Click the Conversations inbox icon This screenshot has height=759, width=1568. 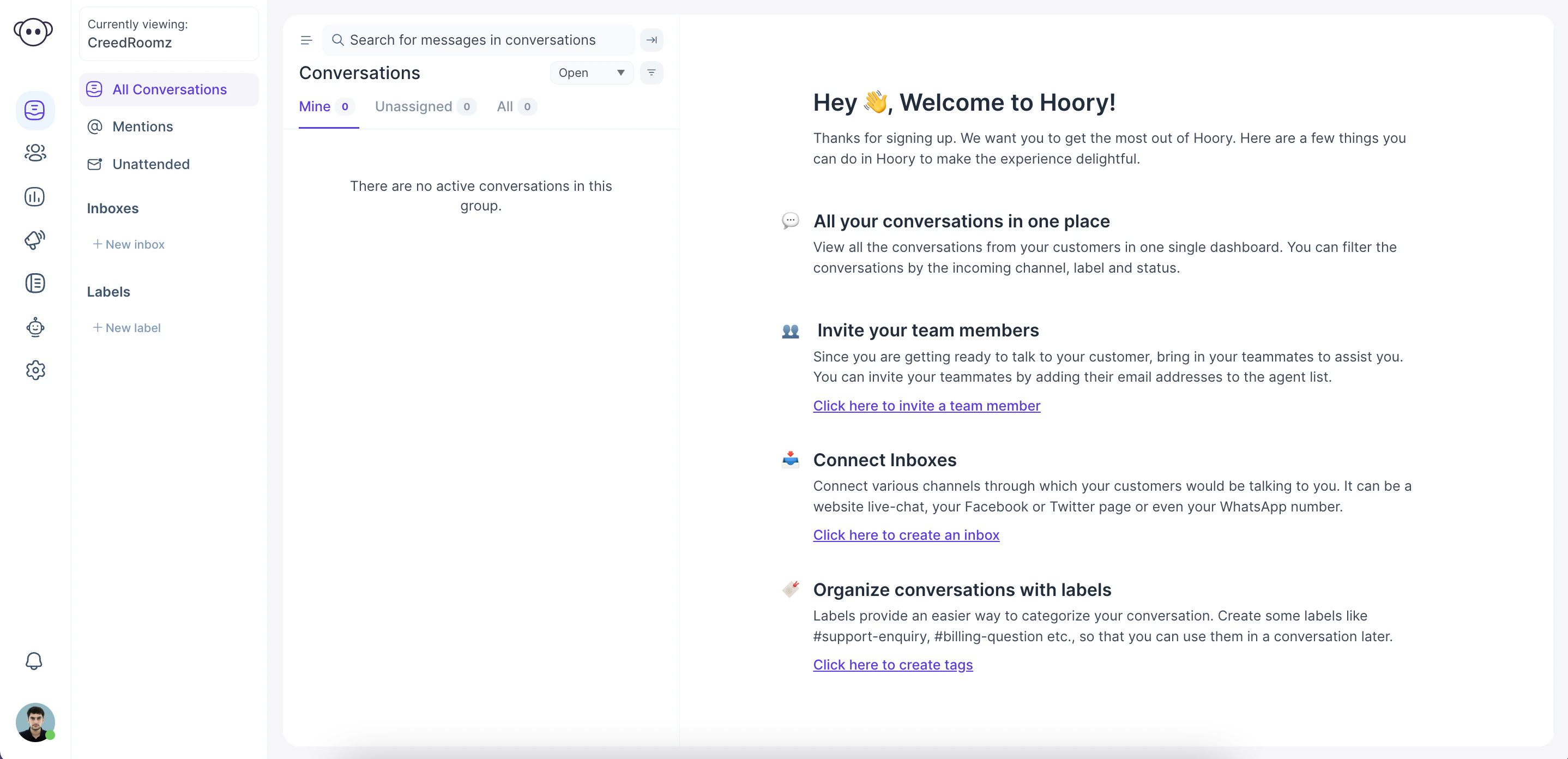(35, 109)
